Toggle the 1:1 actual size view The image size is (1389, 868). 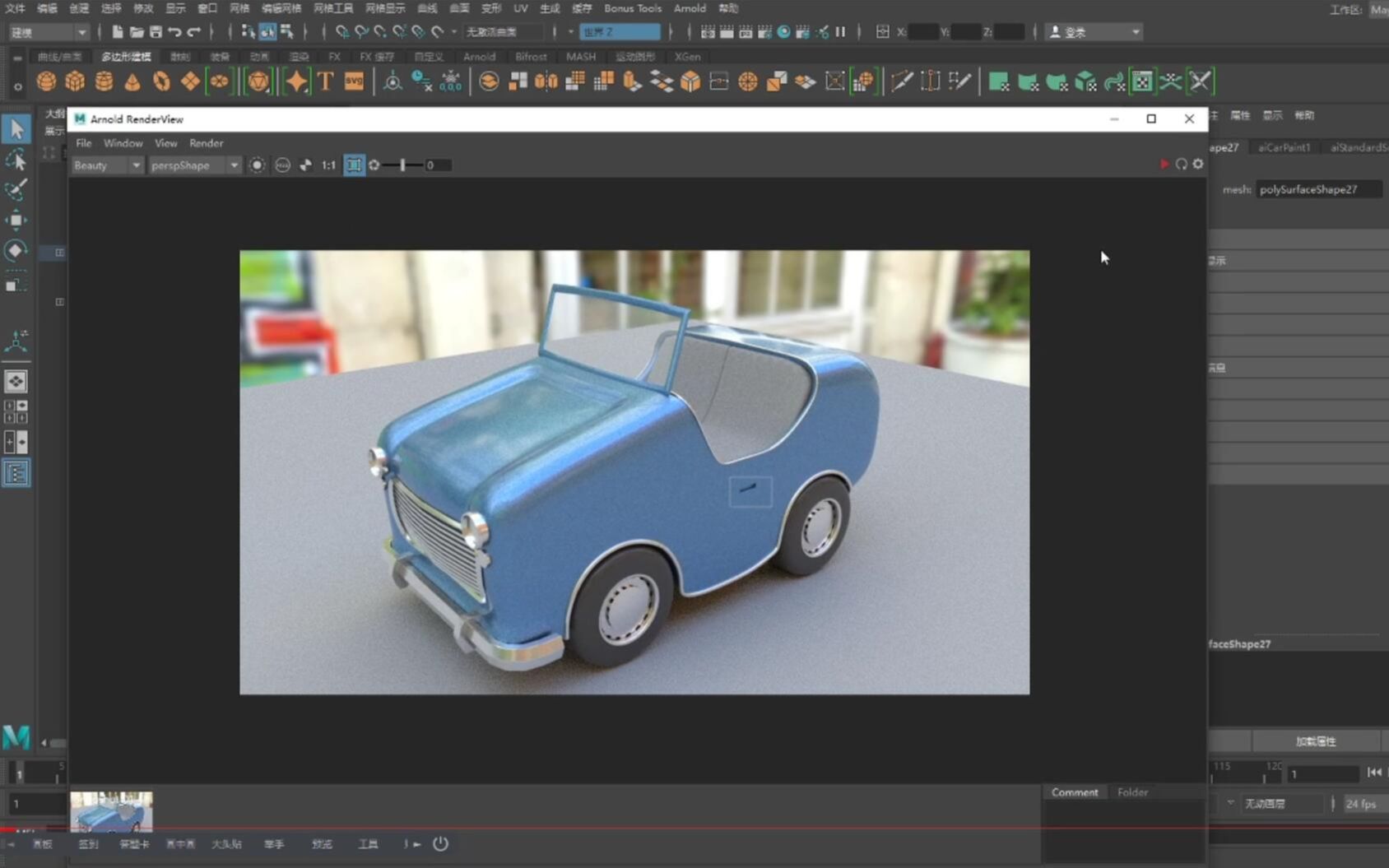tap(328, 165)
